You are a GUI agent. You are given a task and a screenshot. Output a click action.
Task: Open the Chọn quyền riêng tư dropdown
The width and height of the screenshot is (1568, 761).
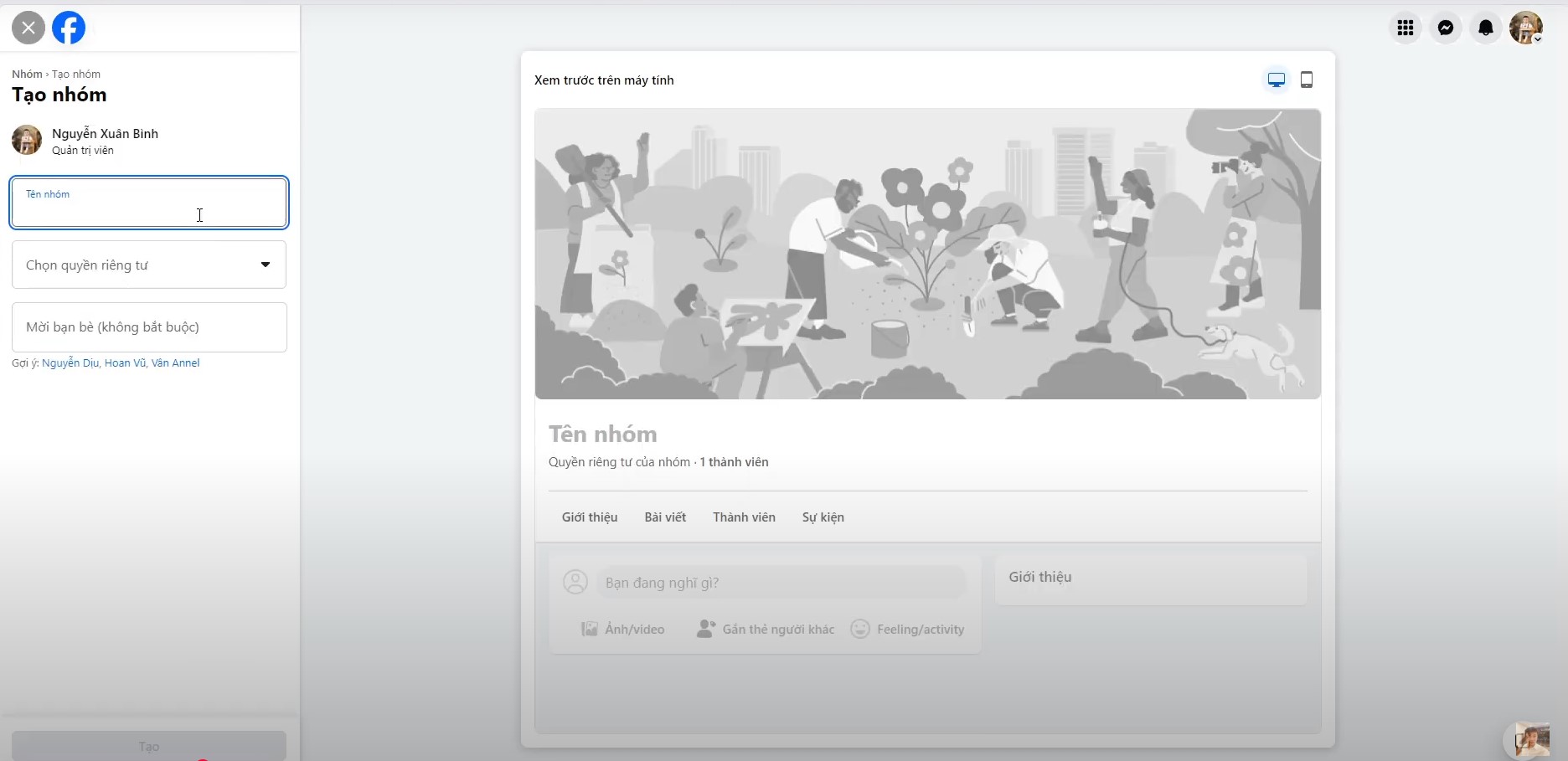(x=148, y=265)
